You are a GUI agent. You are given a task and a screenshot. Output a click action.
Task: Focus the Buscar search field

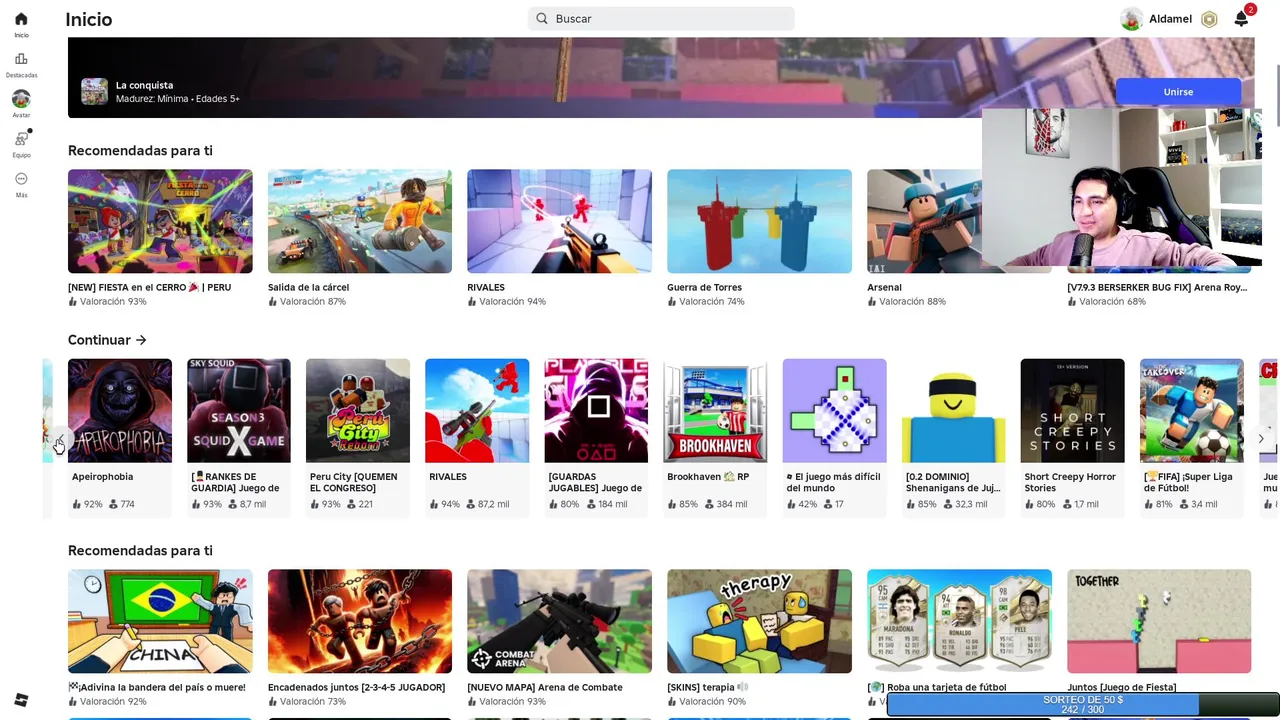[x=661, y=18]
